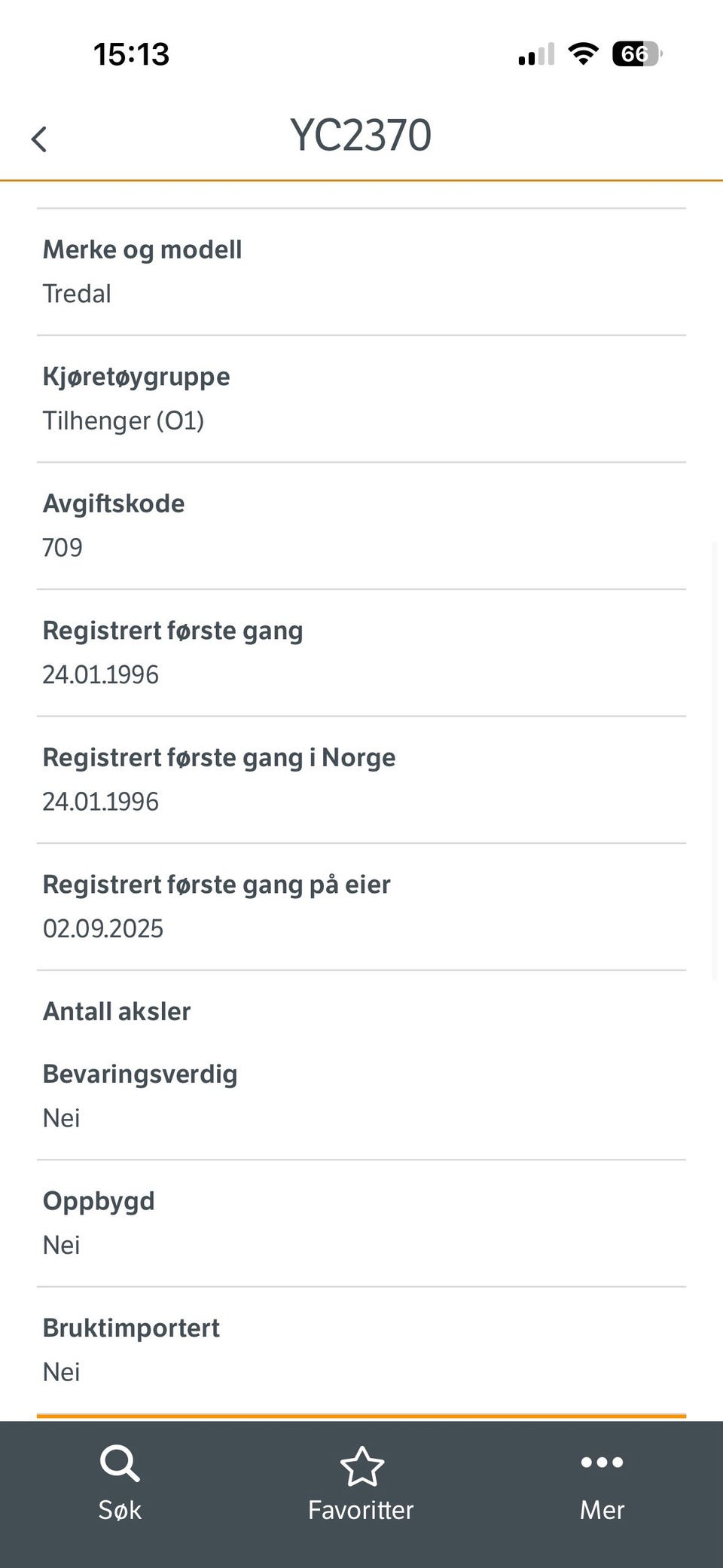The width and height of the screenshot is (723, 1568).
Task: Select the Antall aksler label
Action: pos(117,1011)
